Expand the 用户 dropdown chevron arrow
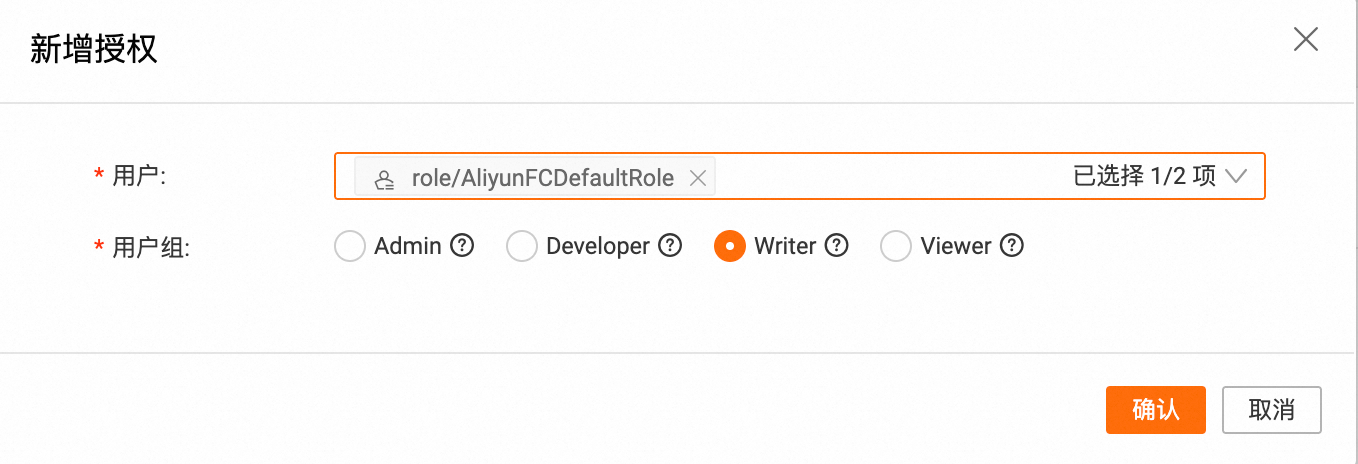This screenshot has height=464, width=1358. tap(1236, 177)
